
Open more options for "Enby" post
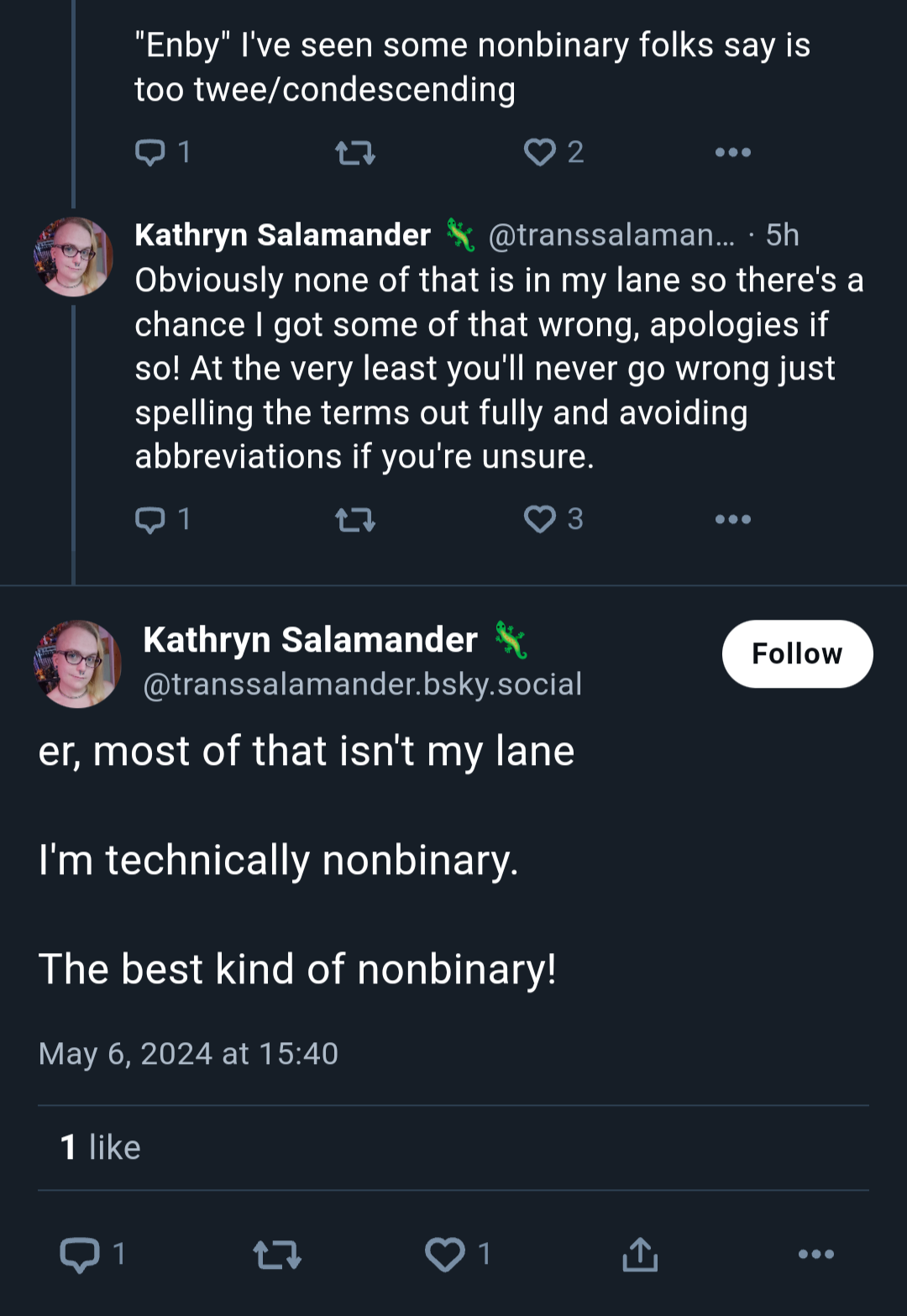pos(733,152)
